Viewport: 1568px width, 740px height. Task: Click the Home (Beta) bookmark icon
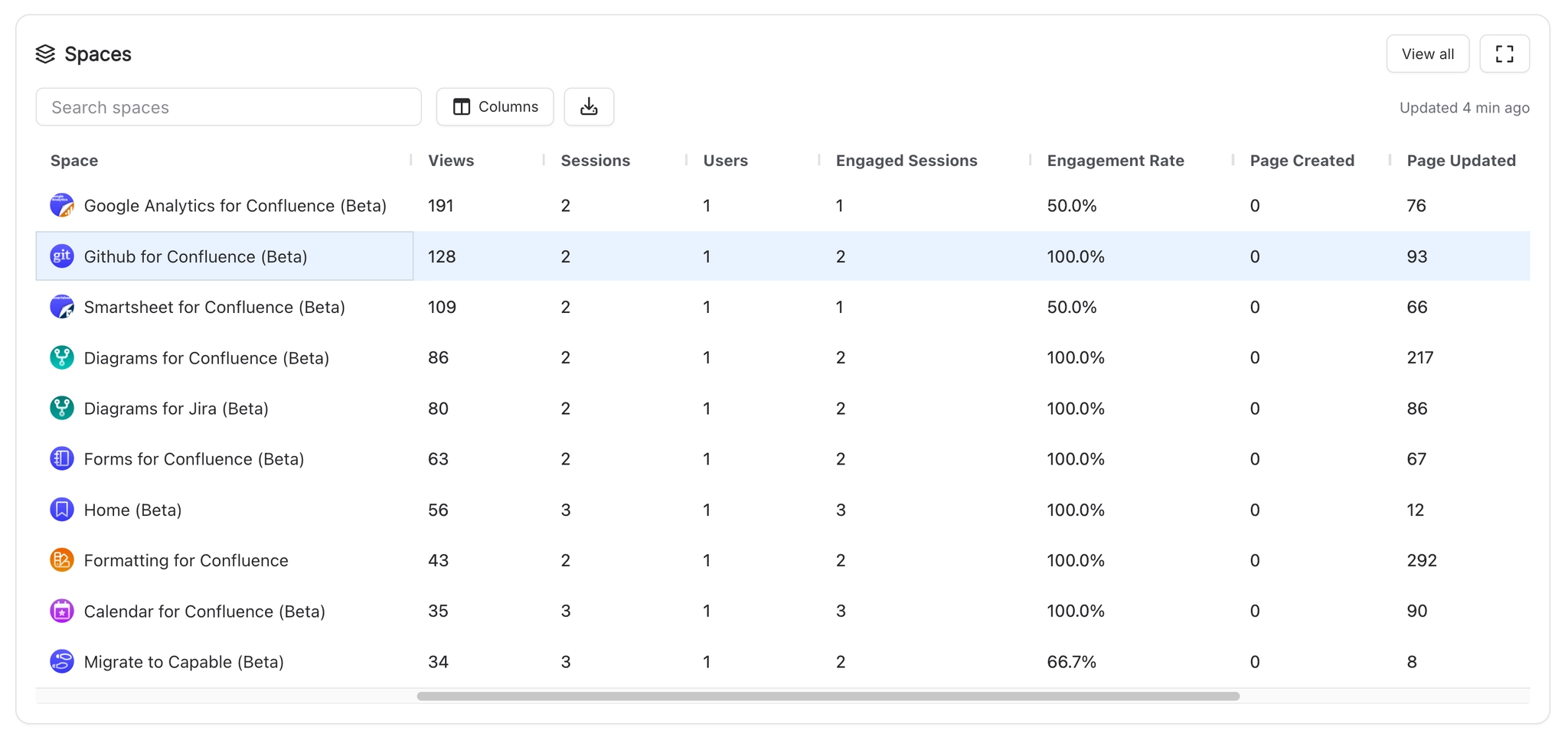(62, 510)
